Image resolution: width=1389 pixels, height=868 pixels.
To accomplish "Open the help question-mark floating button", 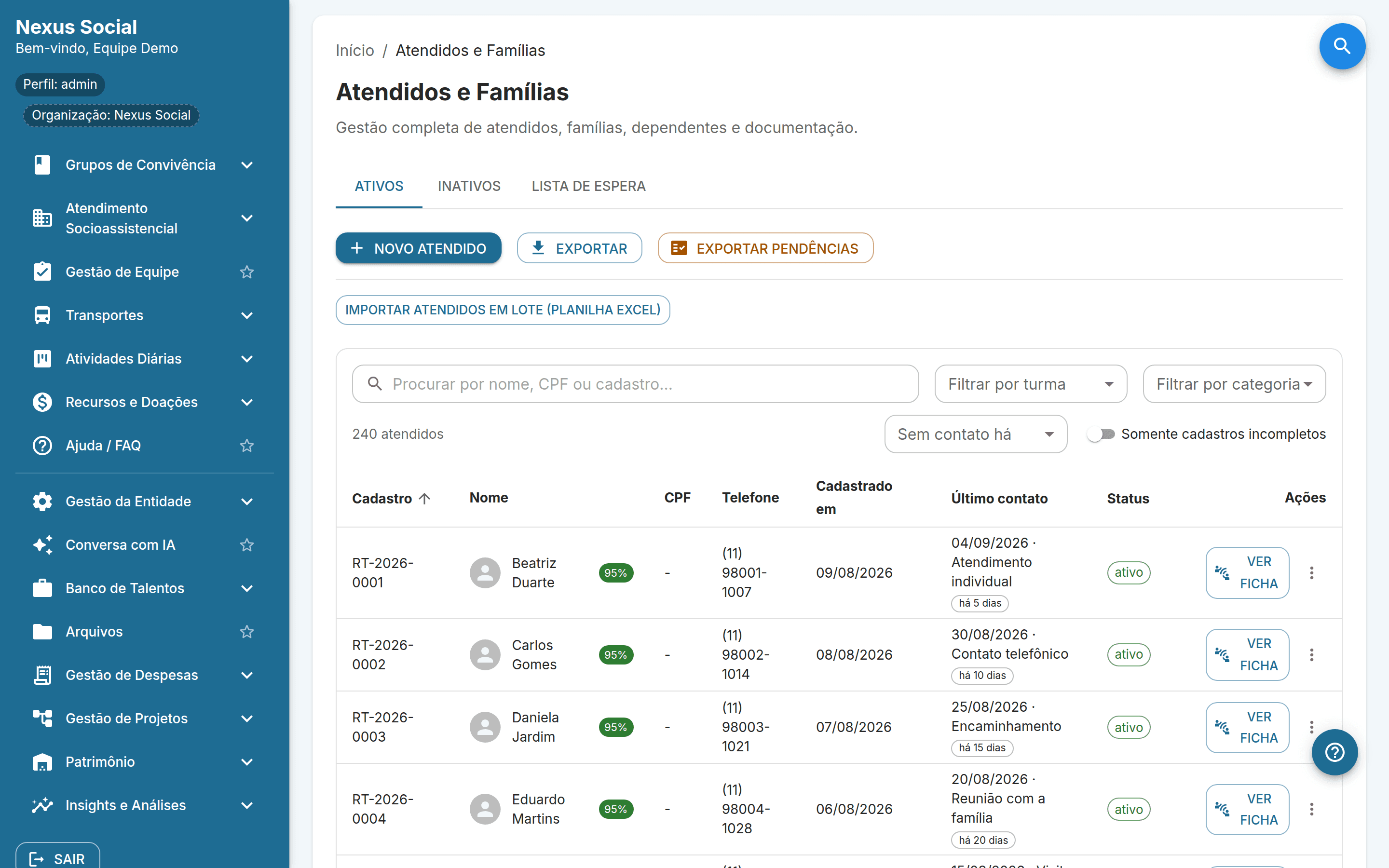I will (x=1335, y=752).
